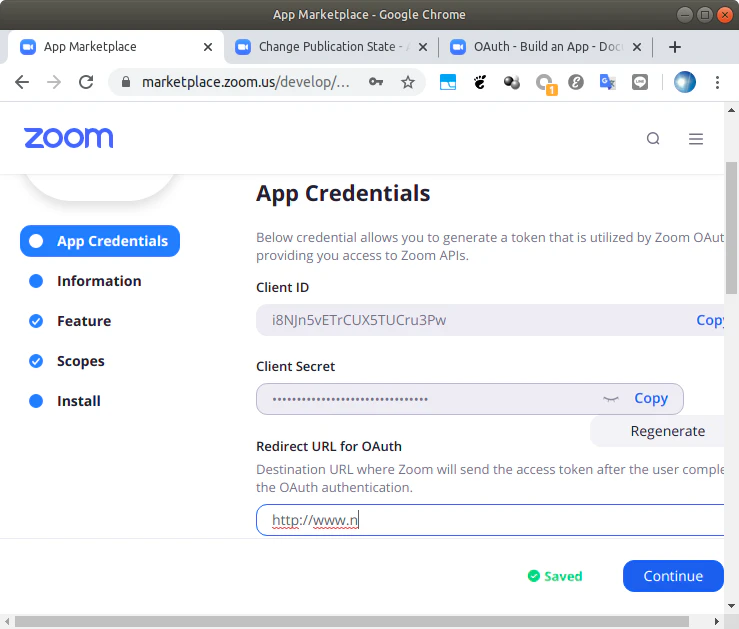739x629 pixels.
Task: Click the lock icon in the address bar
Action: pyautogui.click(x=126, y=82)
